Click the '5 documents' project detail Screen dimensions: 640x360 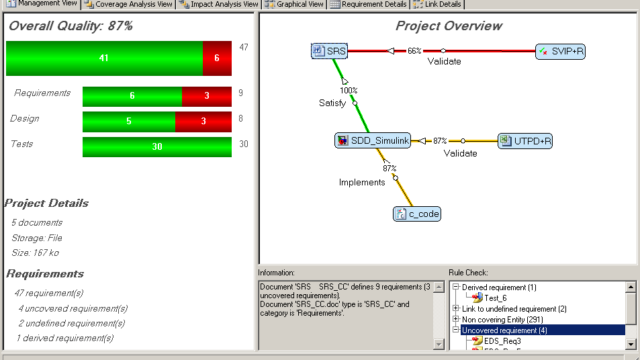click(37, 223)
